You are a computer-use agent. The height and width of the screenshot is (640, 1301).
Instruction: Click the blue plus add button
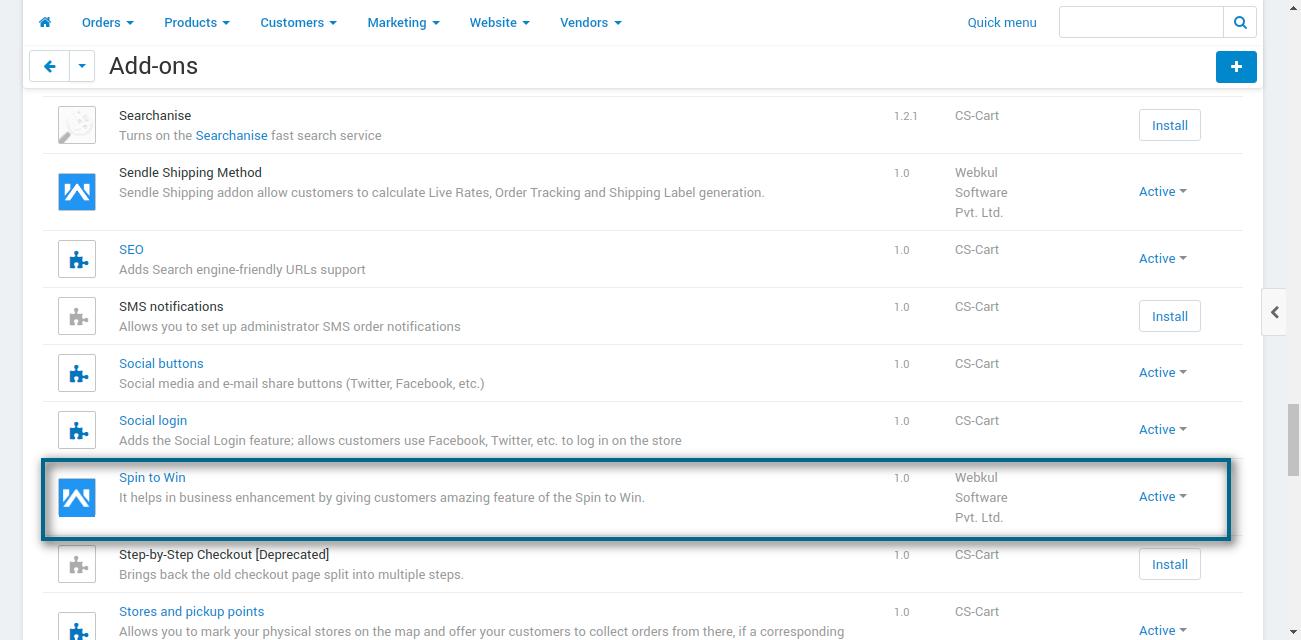point(1236,66)
